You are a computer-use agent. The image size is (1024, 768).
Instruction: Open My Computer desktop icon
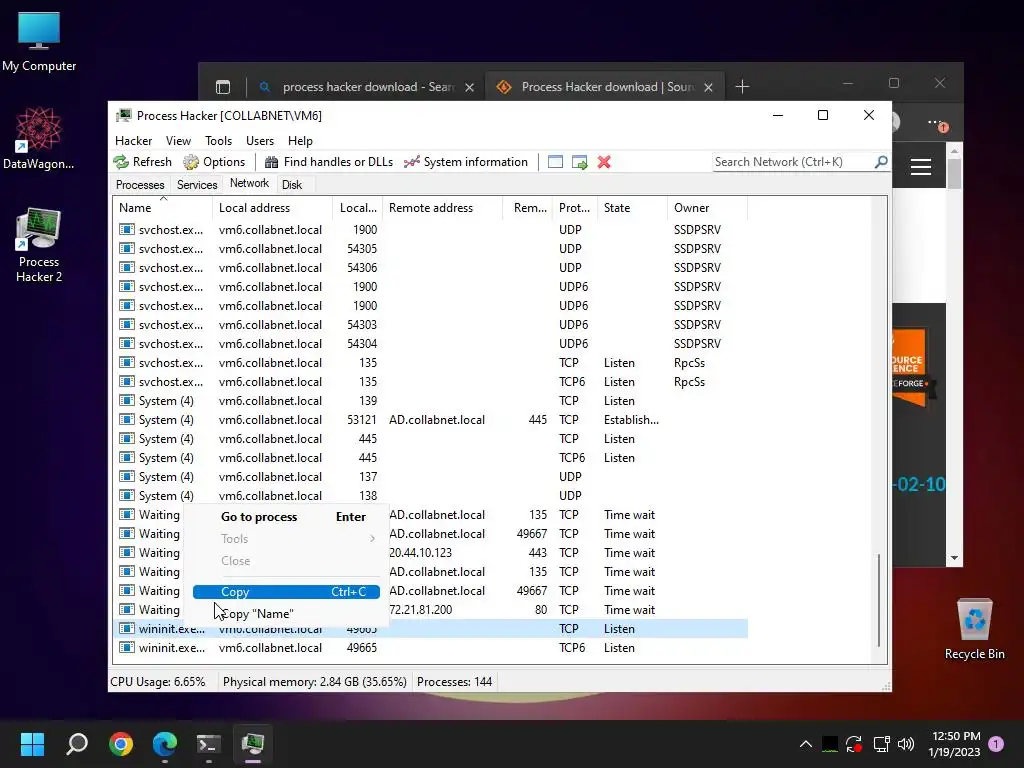39,42
